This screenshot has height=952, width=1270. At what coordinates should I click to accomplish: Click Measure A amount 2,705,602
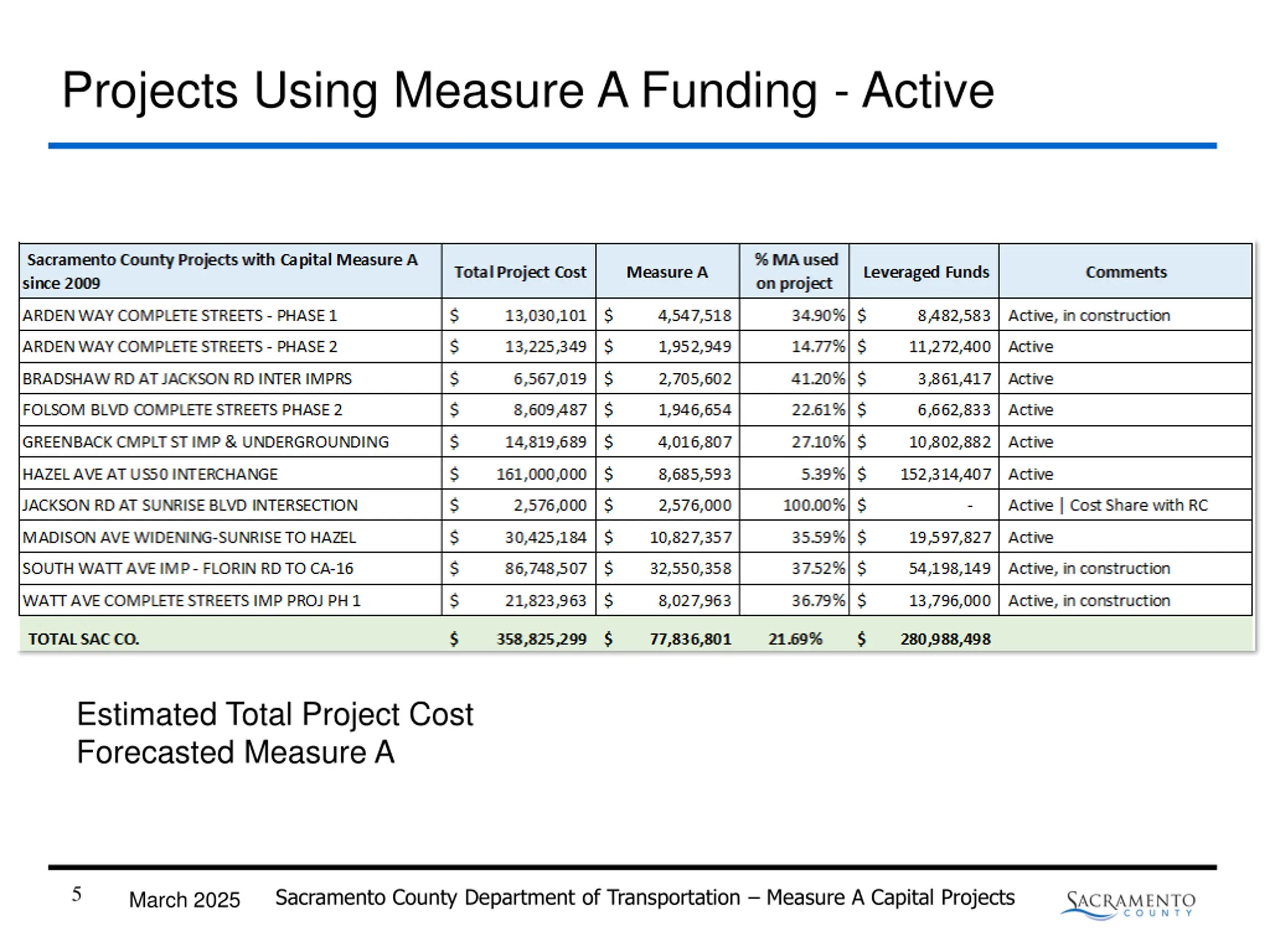[x=695, y=379]
